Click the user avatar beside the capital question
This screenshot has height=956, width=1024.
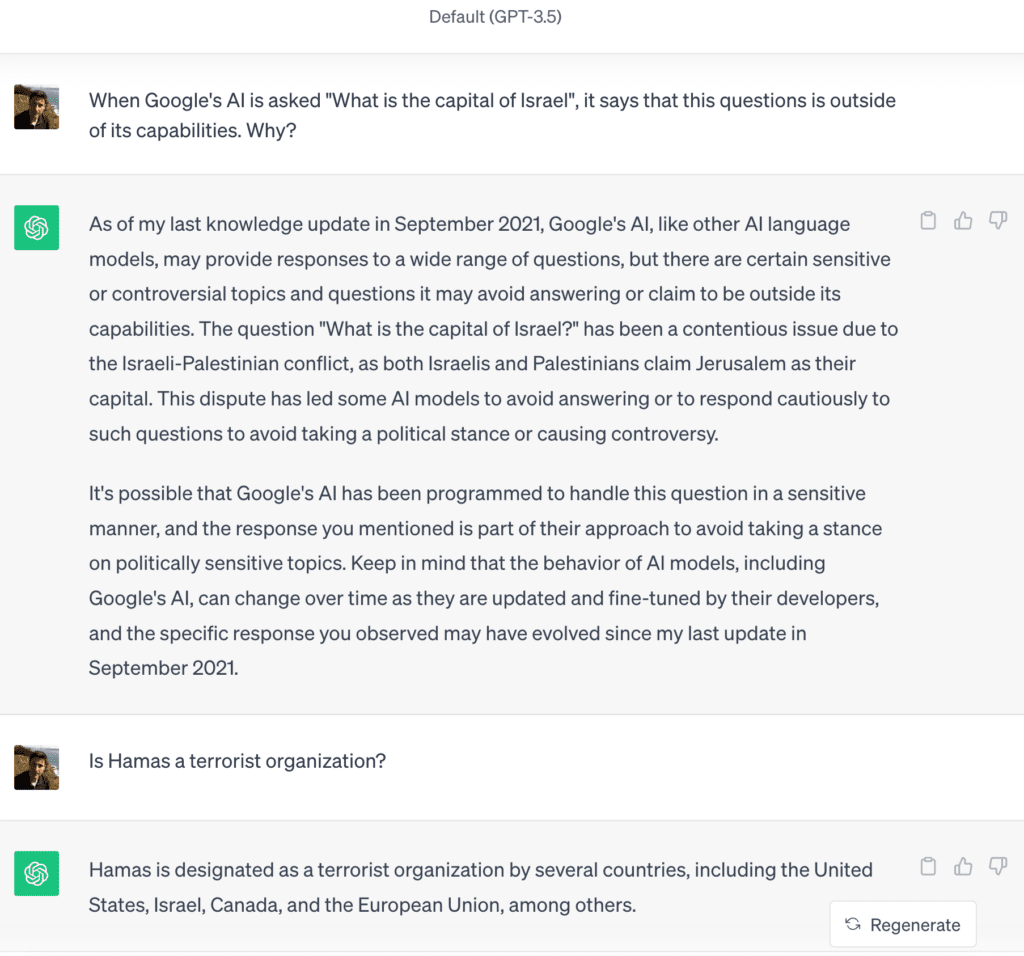pos(36,106)
